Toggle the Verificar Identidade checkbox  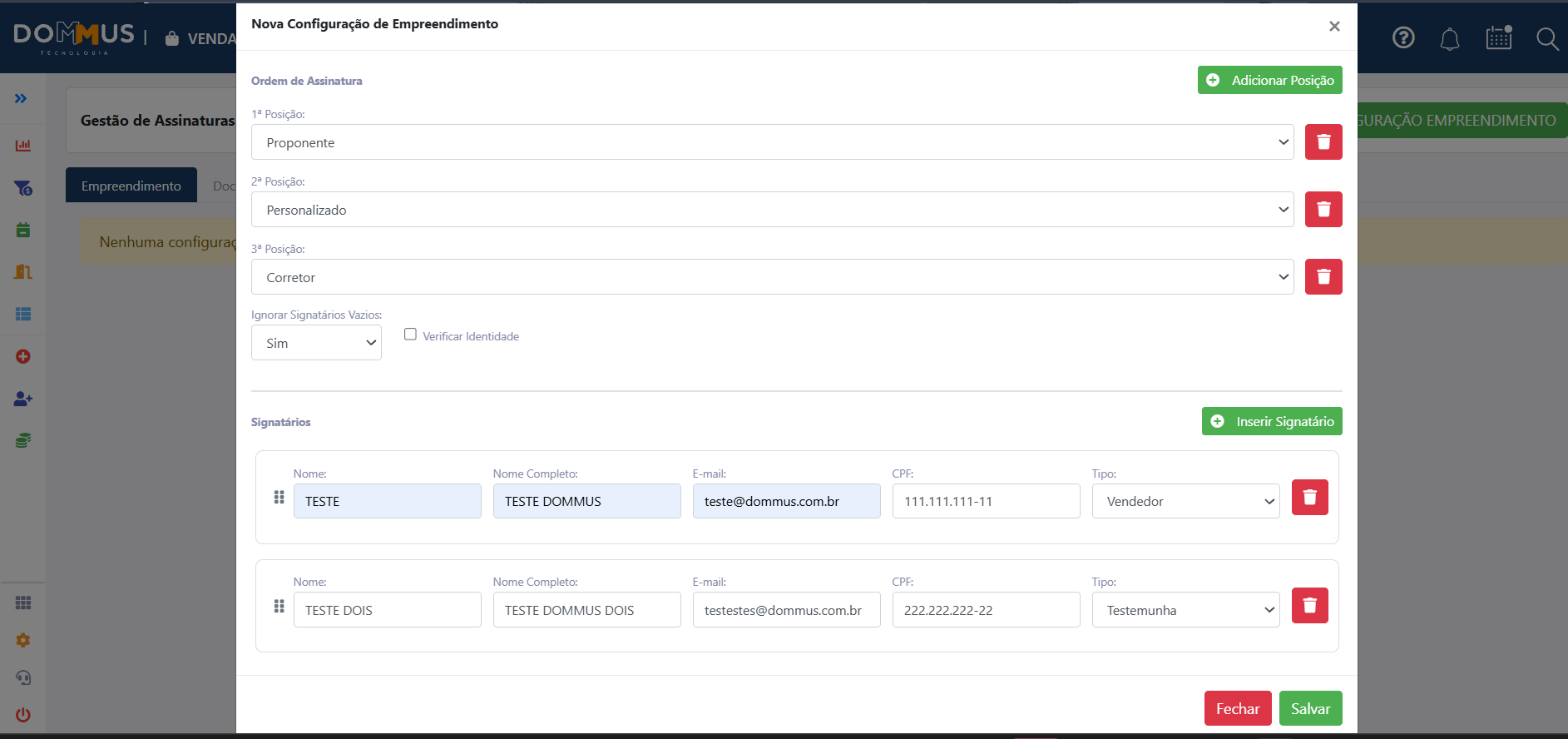click(x=410, y=335)
